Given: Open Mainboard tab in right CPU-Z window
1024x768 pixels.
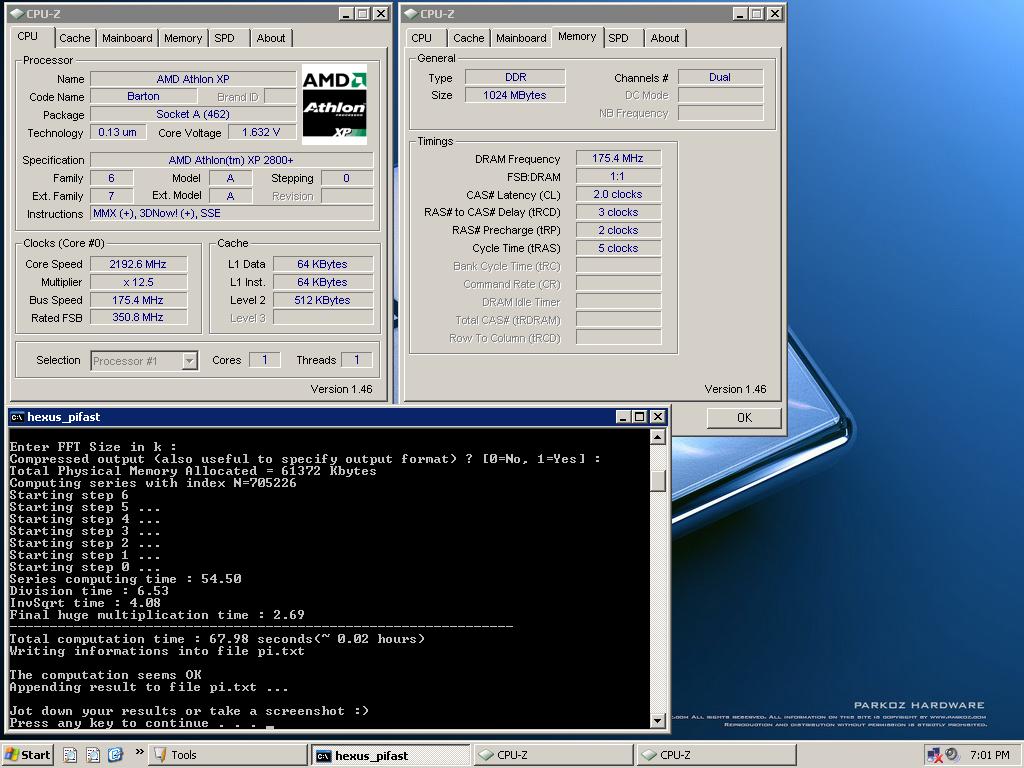Looking at the screenshot, I should [521, 38].
